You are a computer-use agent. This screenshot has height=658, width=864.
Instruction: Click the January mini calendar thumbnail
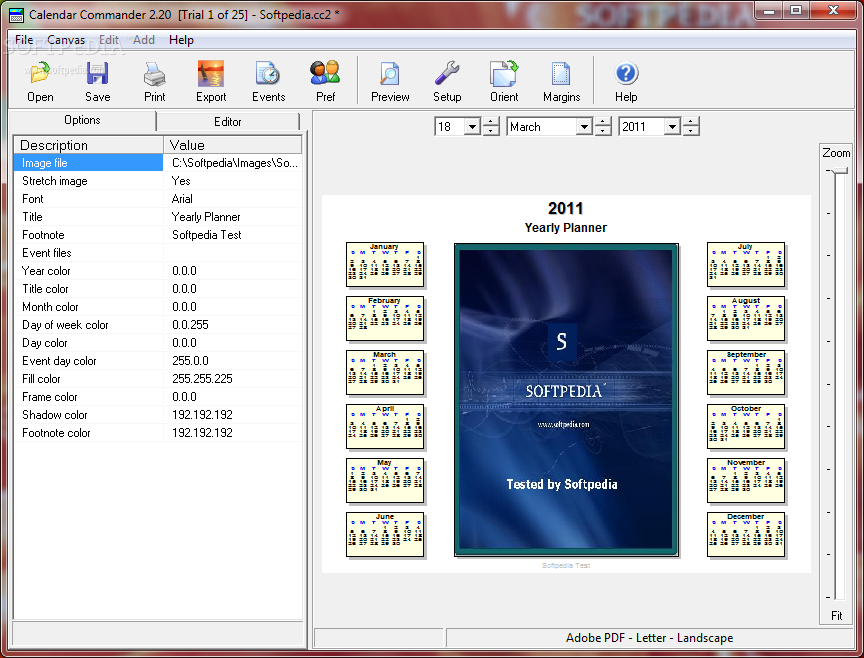(x=385, y=265)
